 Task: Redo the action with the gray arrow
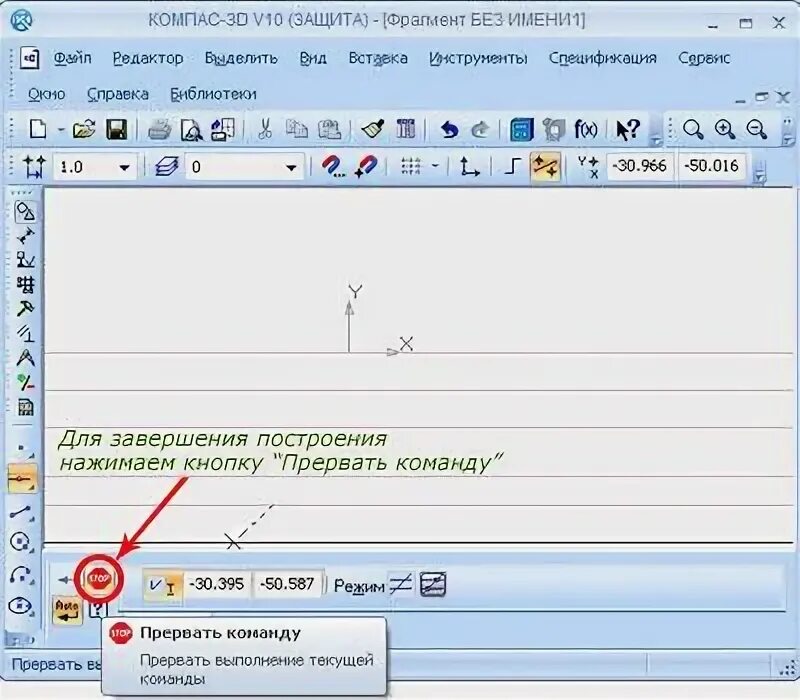(480, 130)
